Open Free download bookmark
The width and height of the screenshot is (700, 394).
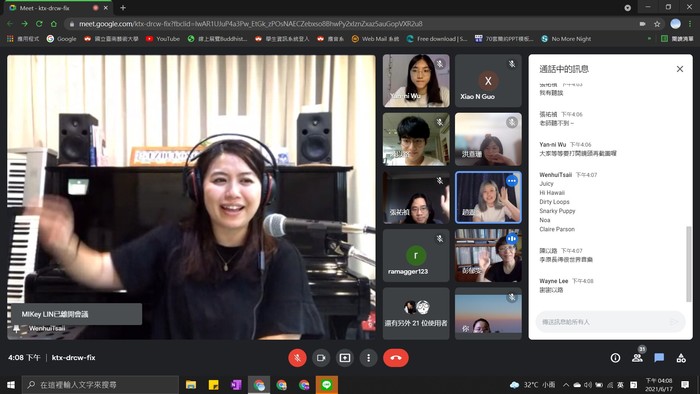coord(437,39)
